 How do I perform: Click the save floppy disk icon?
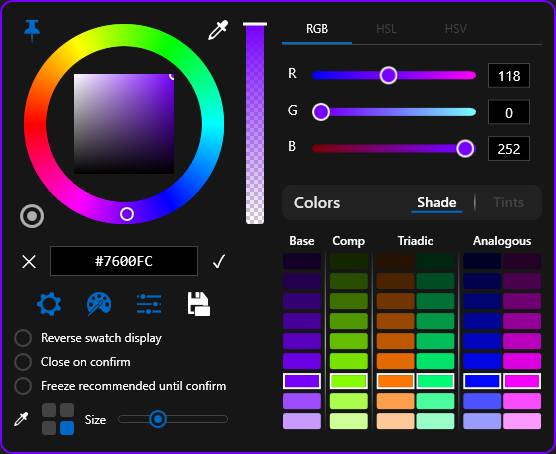[x=199, y=304]
